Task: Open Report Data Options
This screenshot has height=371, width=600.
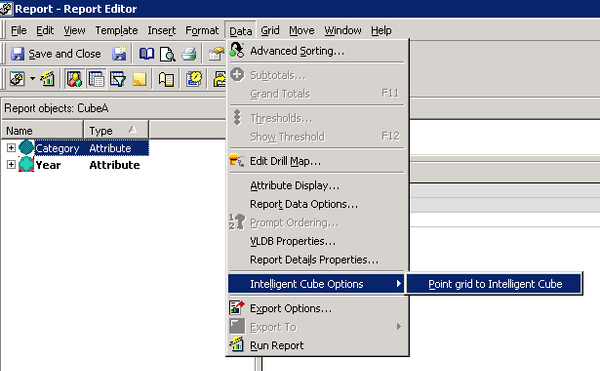Action: click(x=316, y=204)
